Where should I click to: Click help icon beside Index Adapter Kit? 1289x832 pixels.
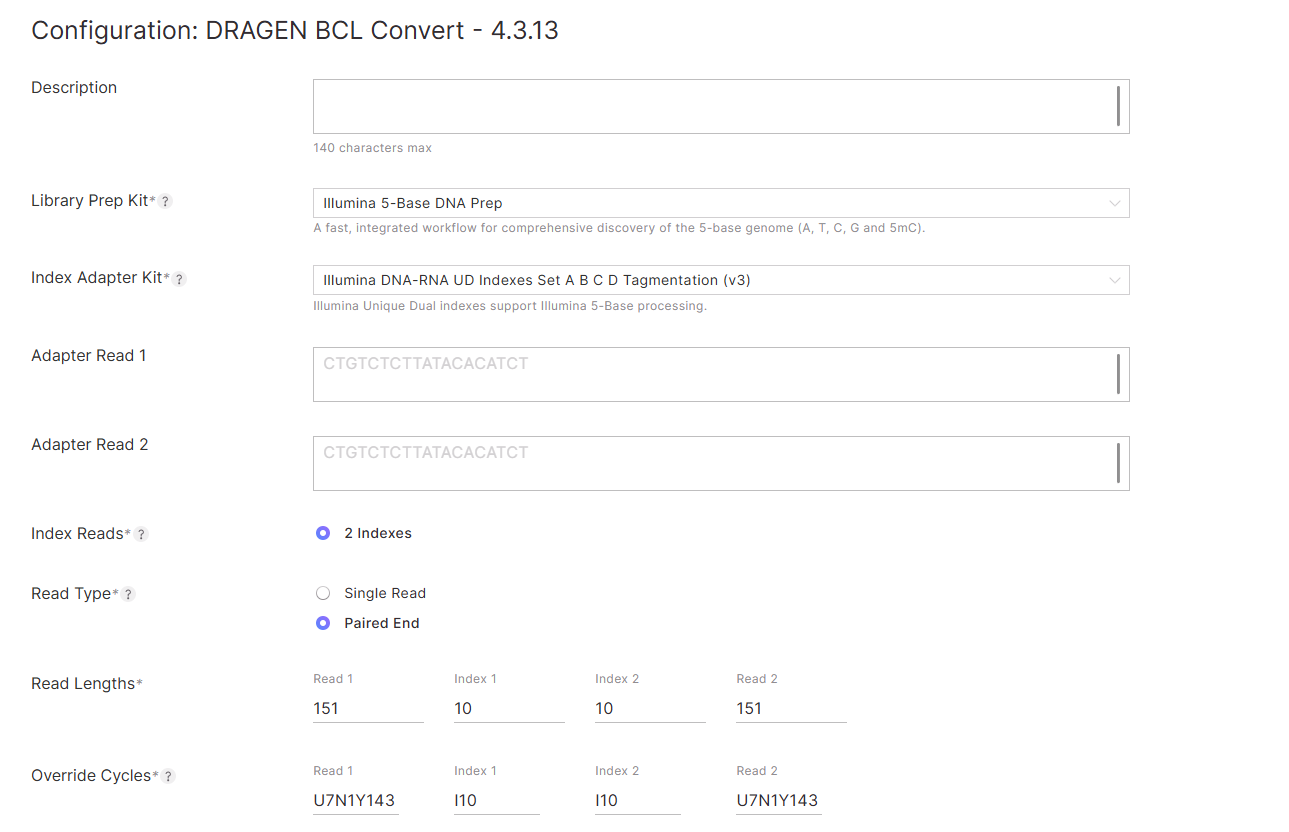point(180,279)
